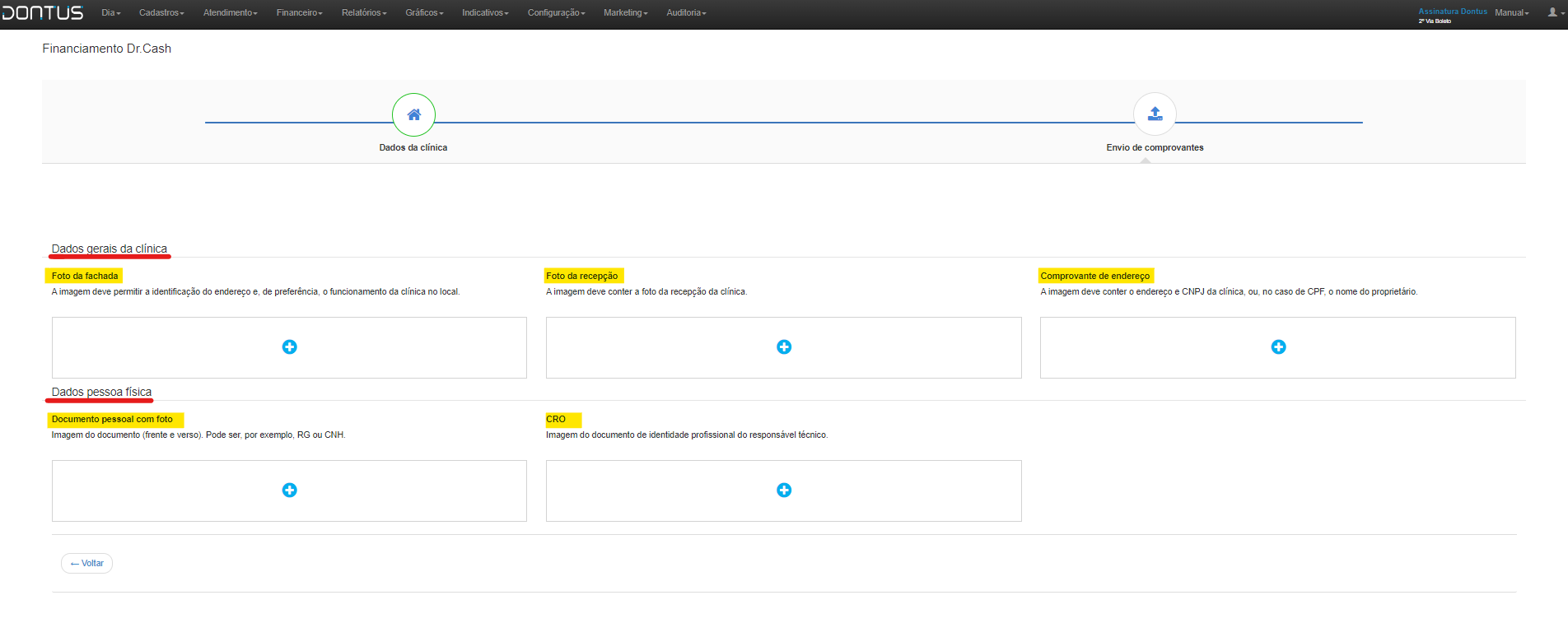Click the Dados pessoa física heading
The image size is (1568, 637).
[101, 392]
